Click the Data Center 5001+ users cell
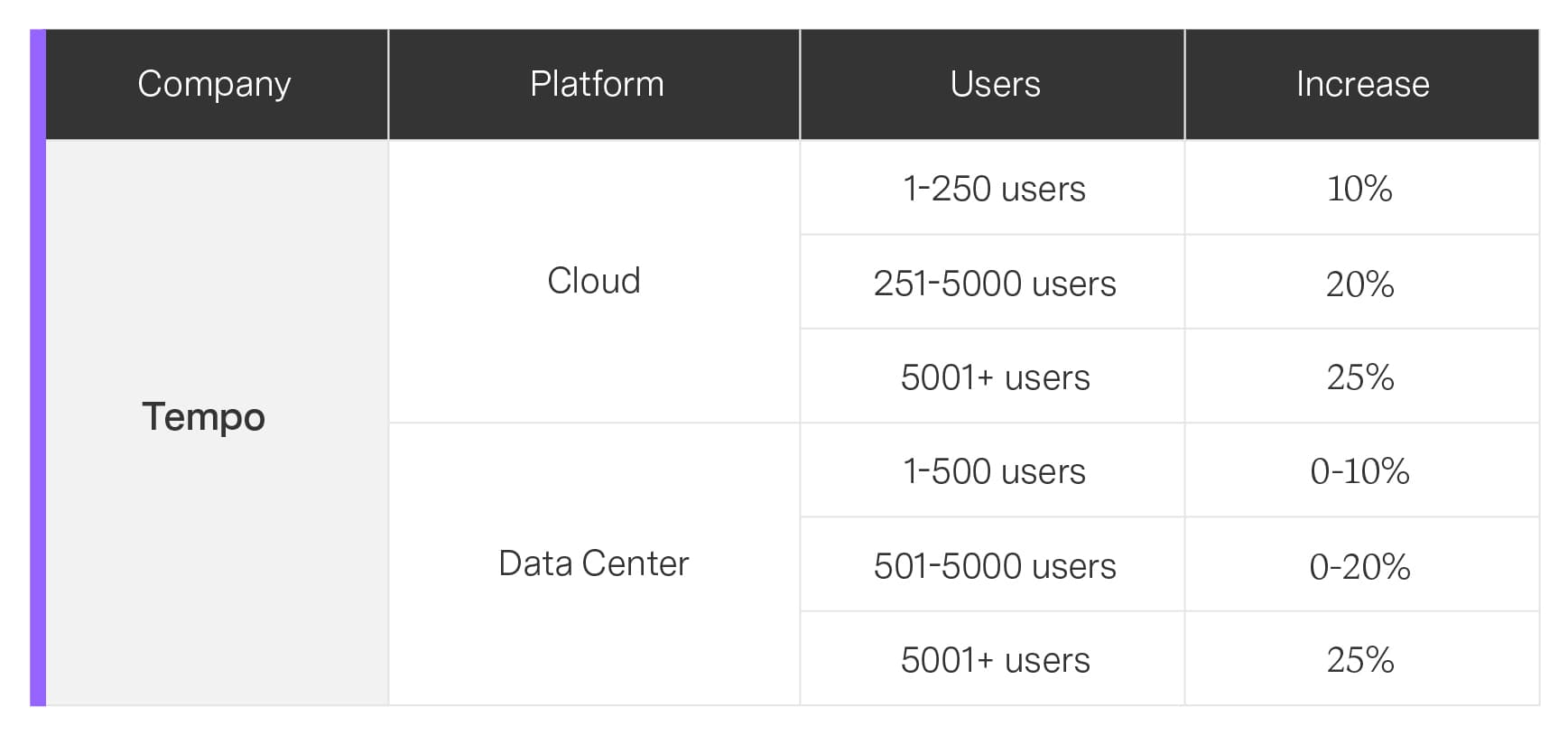The width and height of the screenshot is (1568, 735). [x=995, y=660]
